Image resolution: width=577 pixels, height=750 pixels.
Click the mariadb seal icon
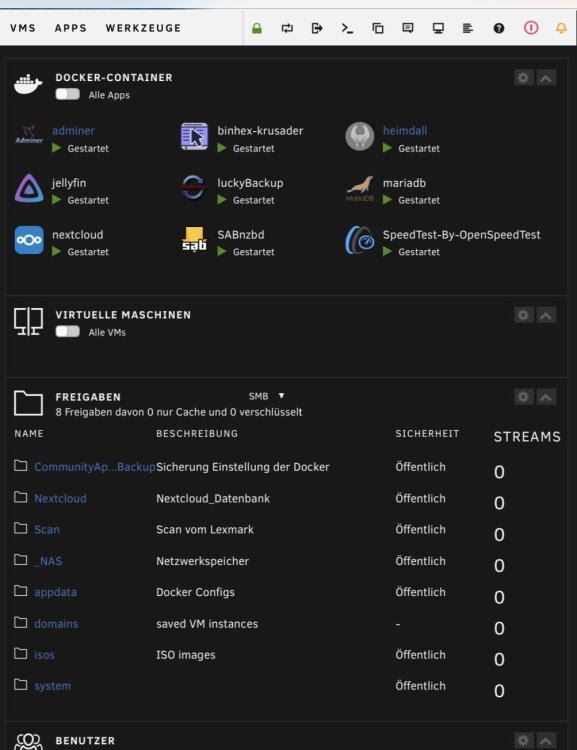pyautogui.click(x=360, y=188)
